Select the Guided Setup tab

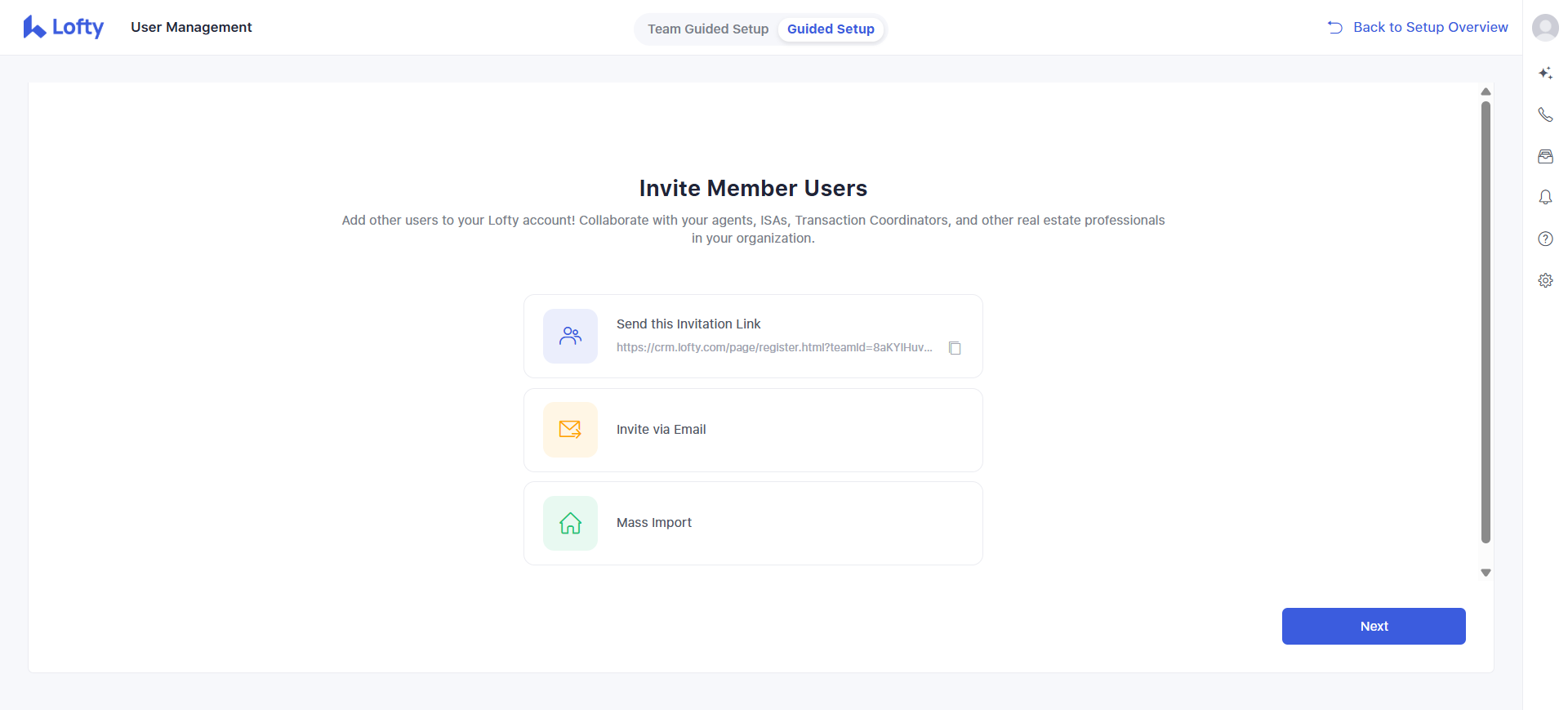(831, 29)
